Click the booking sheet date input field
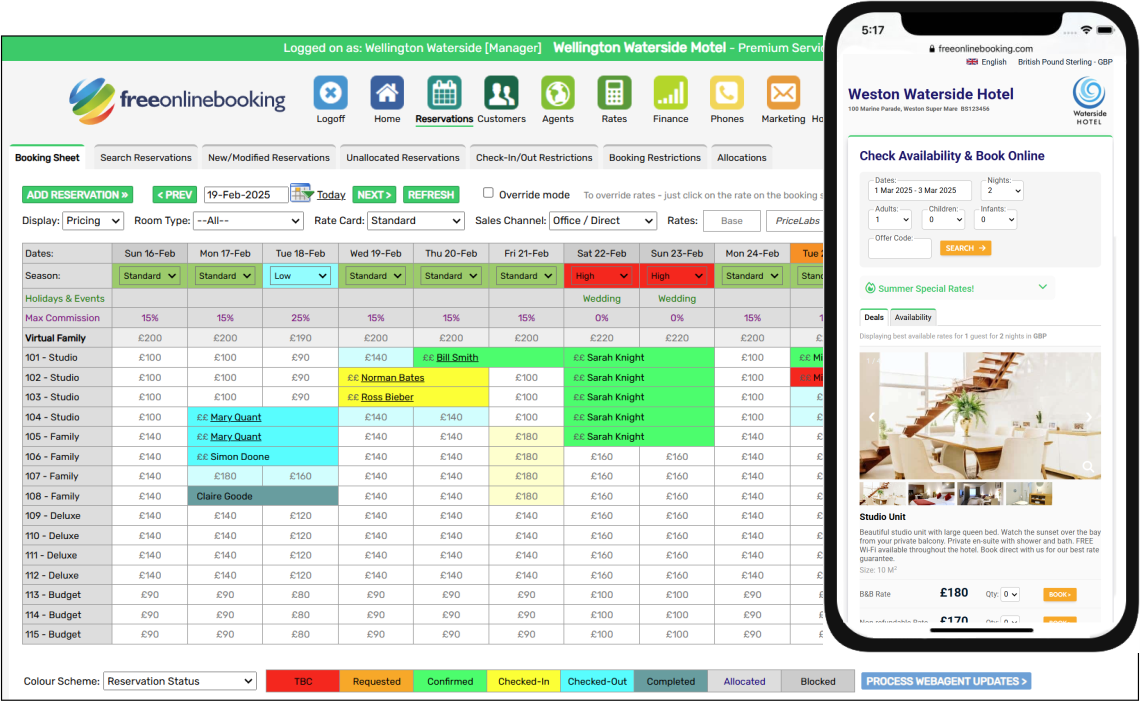Screen dimensions: 1140x701 click(245, 195)
